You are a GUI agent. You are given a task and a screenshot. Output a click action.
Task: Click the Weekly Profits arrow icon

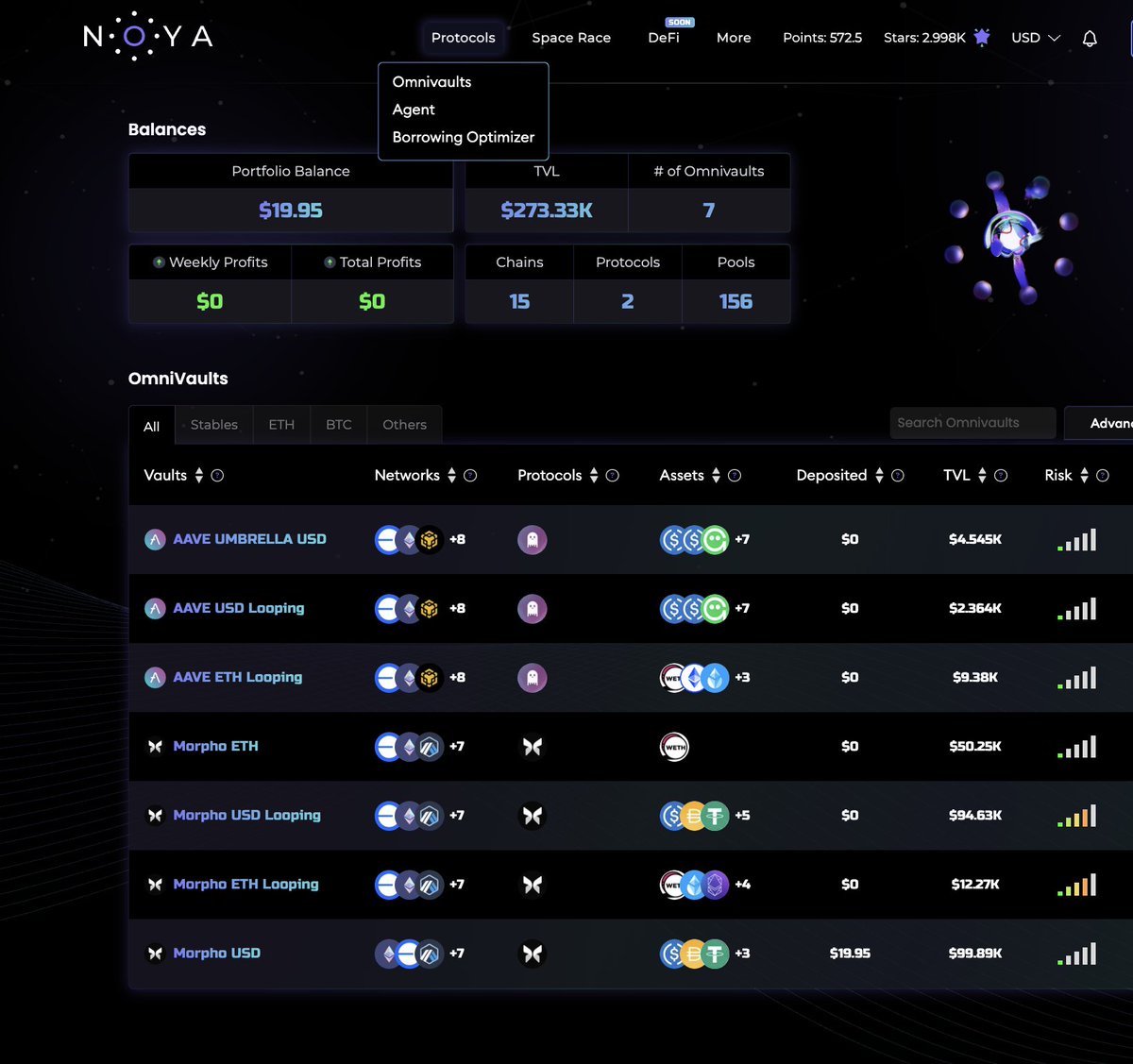click(159, 262)
